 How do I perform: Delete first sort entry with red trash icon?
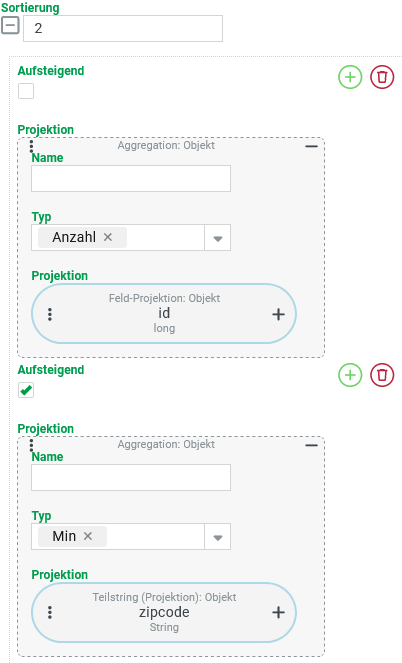pos(382,77)
